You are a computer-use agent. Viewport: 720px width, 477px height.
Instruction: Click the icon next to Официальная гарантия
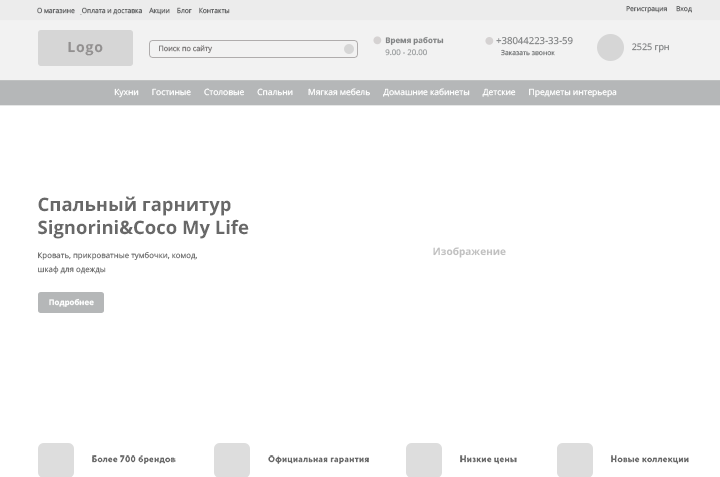(232, 460)
